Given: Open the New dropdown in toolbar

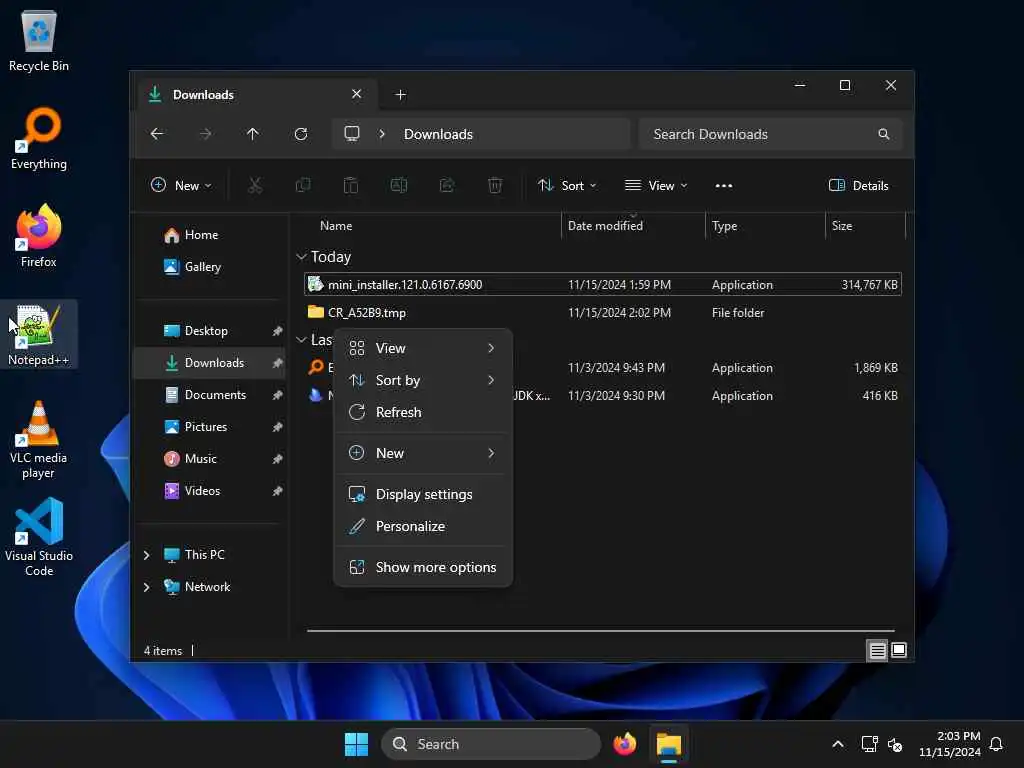Looking at the screenshot, I should pyautogui.click(x=181, y=185).
